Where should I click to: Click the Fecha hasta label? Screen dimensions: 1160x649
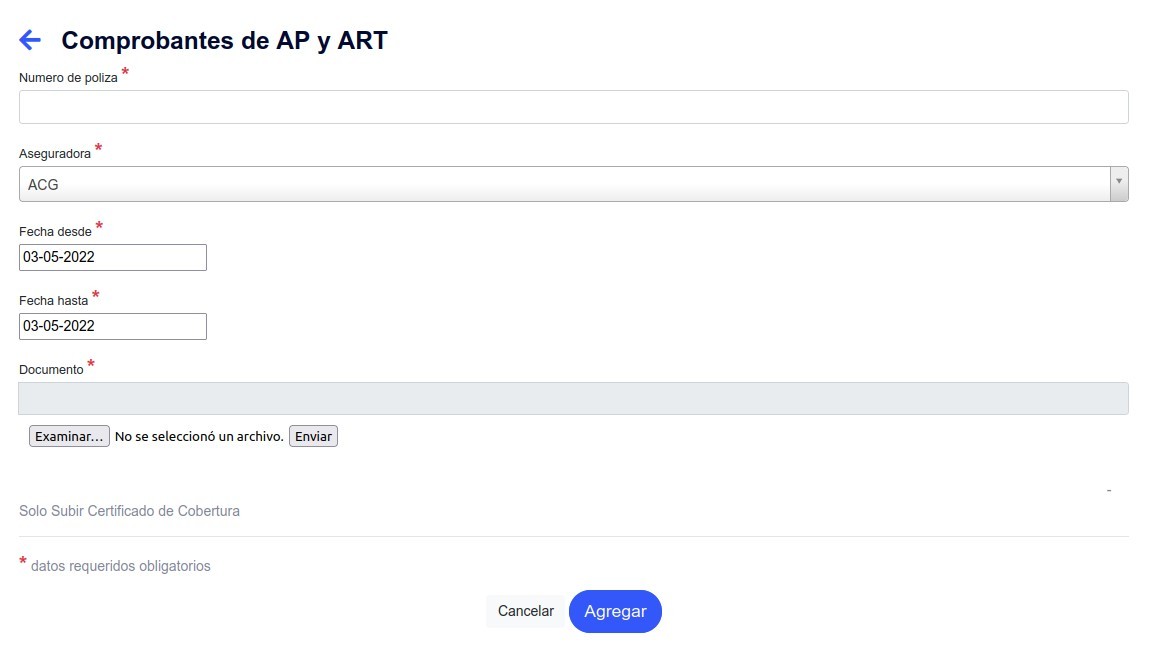[54, 300]
